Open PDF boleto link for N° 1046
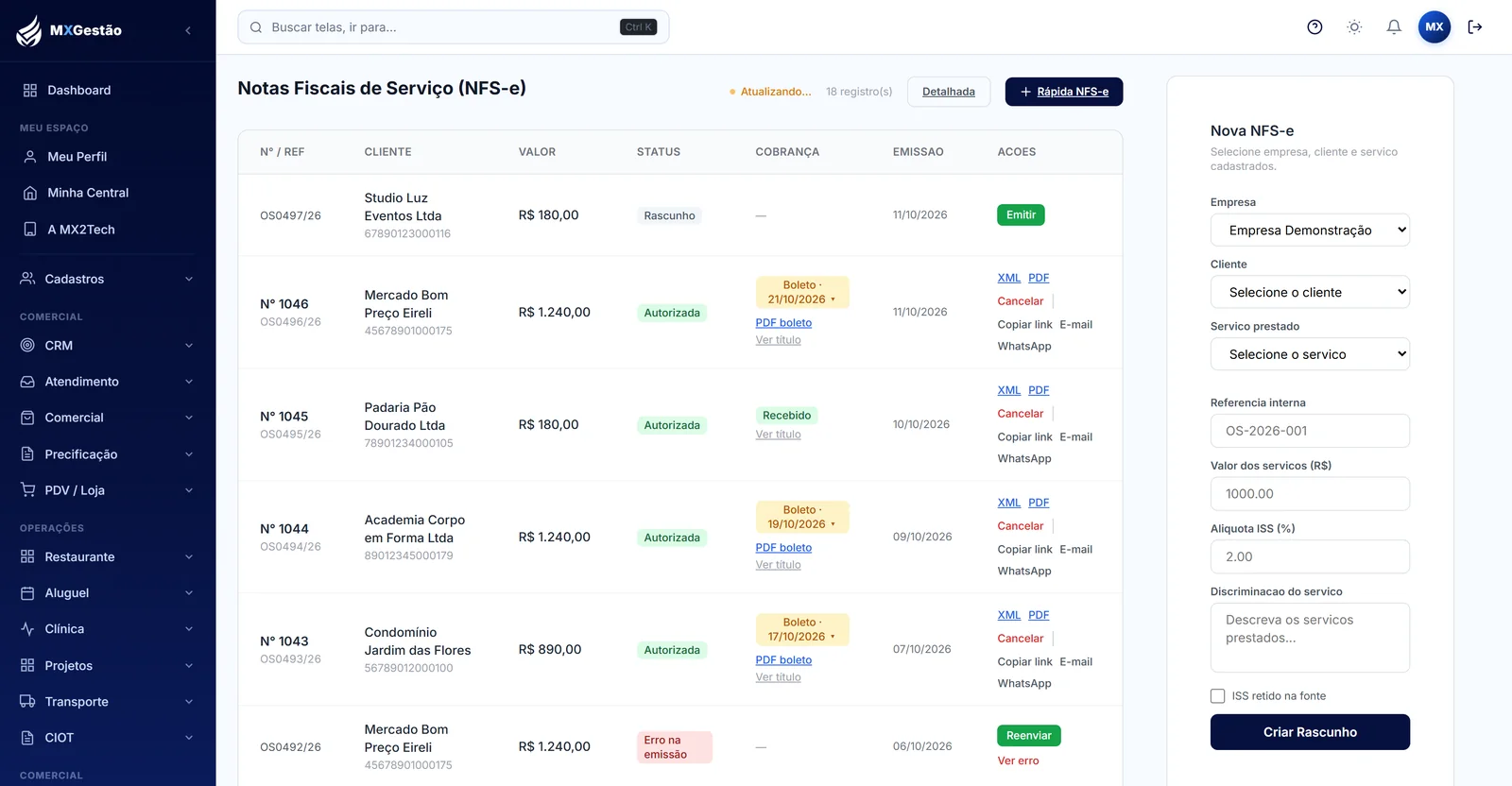1512x786 pixels. [x=783, y=323]
